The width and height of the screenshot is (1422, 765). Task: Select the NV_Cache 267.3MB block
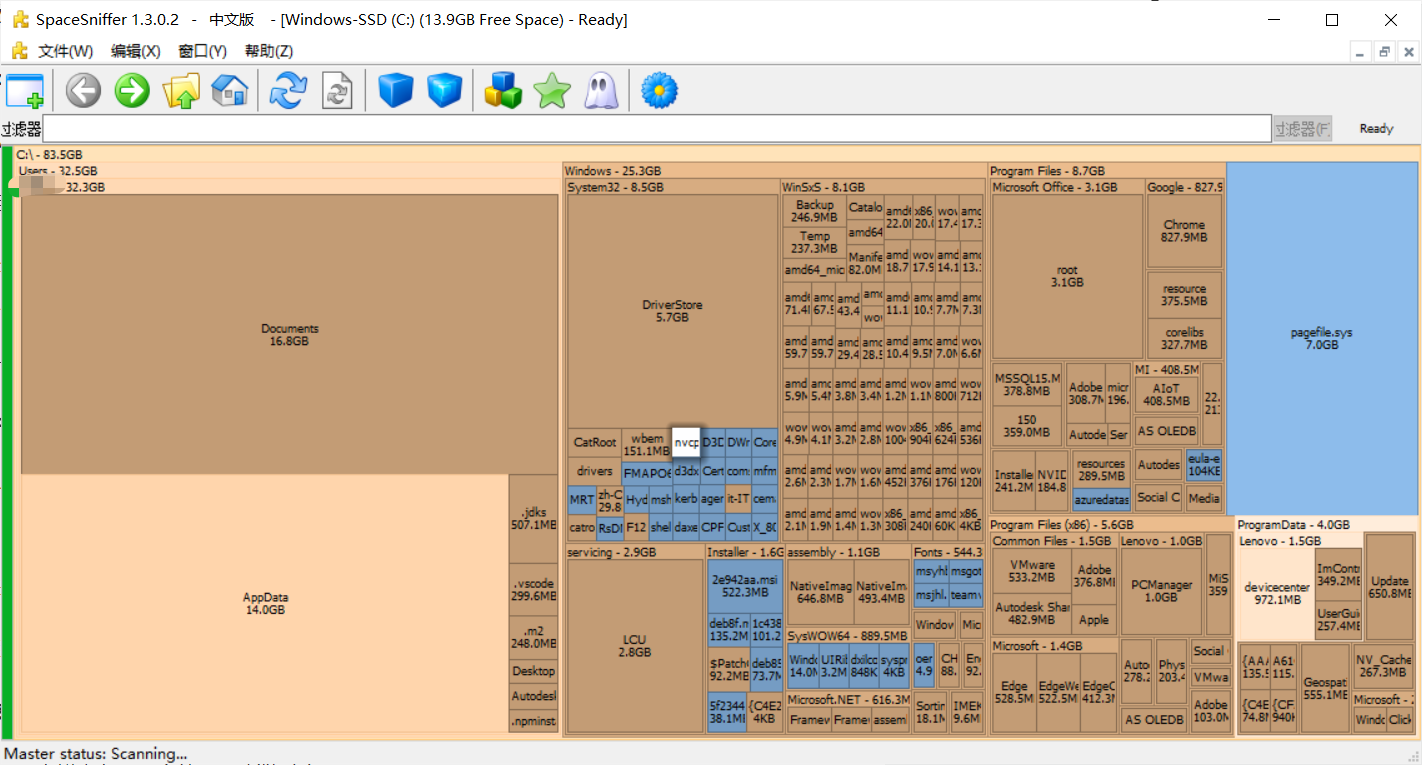[1383, 666]
